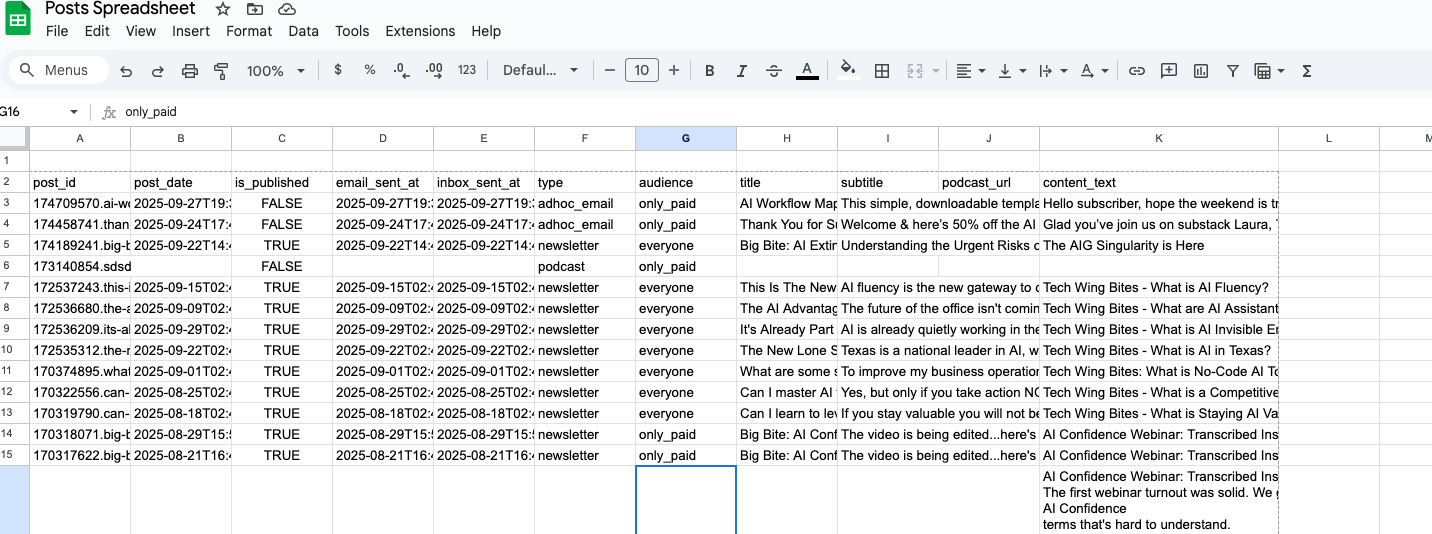Click the cloud save status icon
Screen dimensions: 1432x534
[x=287, y=9]
